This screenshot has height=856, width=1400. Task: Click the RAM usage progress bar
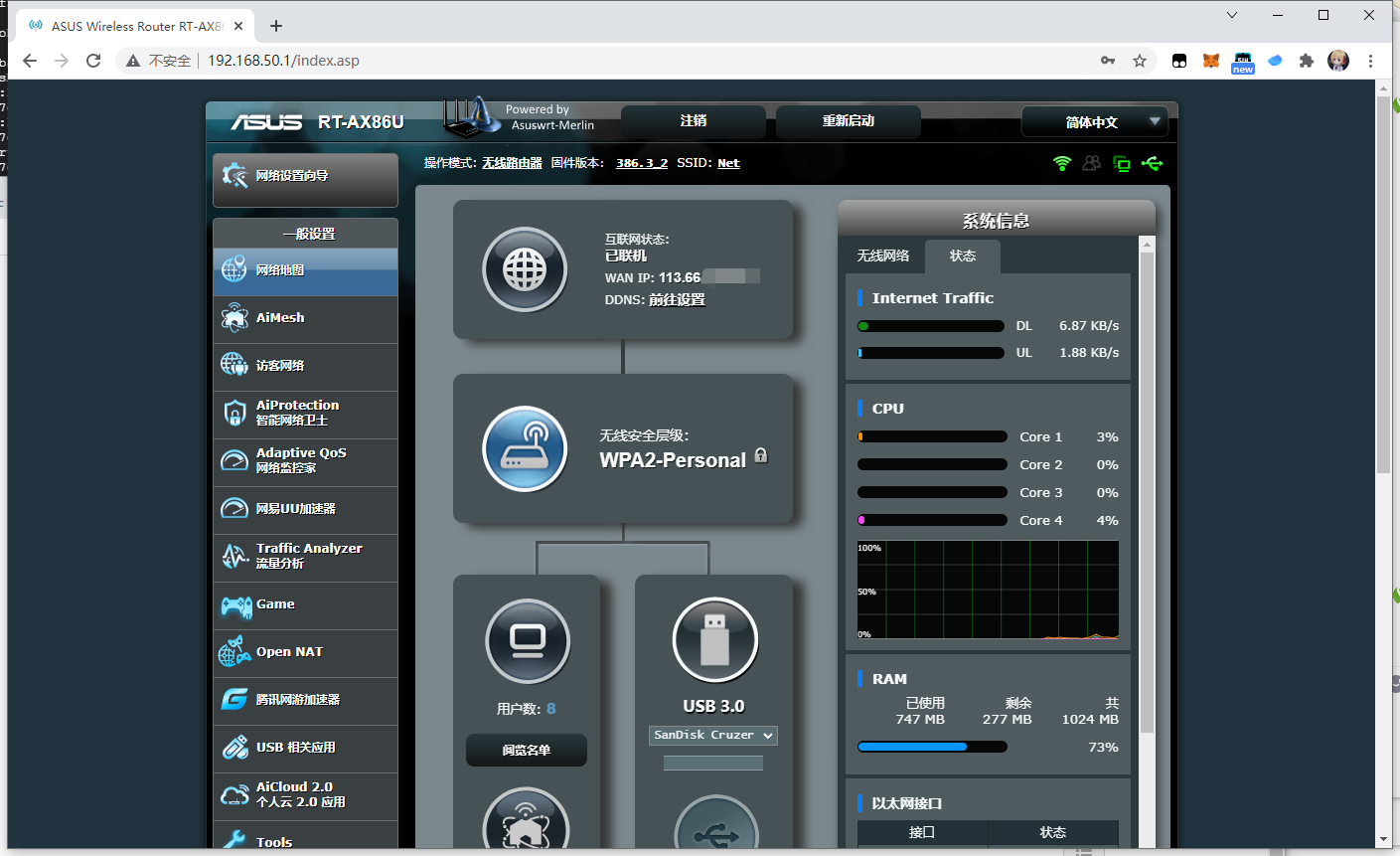pyautogui.click(x=932, y=747)
